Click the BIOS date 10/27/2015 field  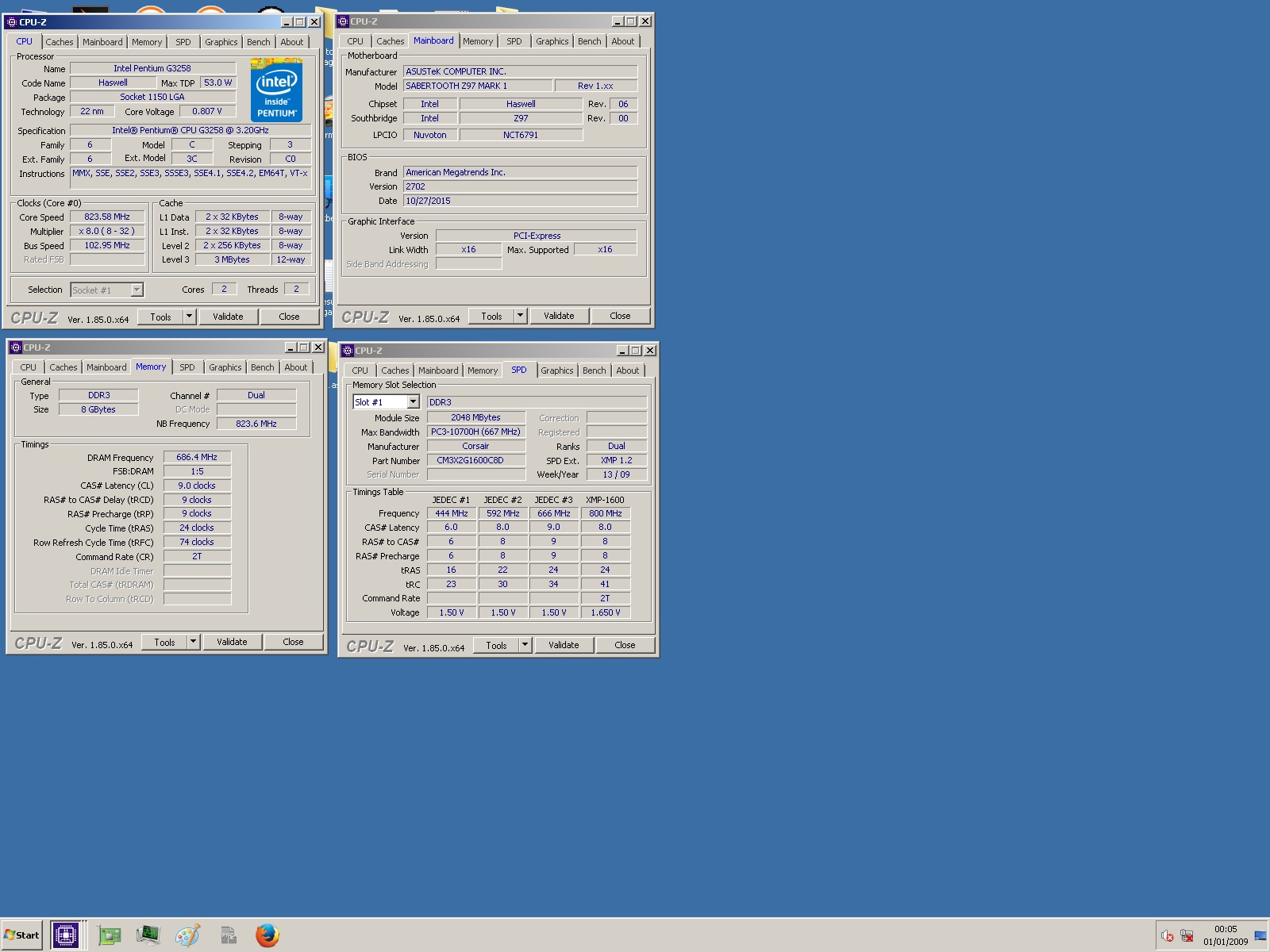[x=520, y=201]
